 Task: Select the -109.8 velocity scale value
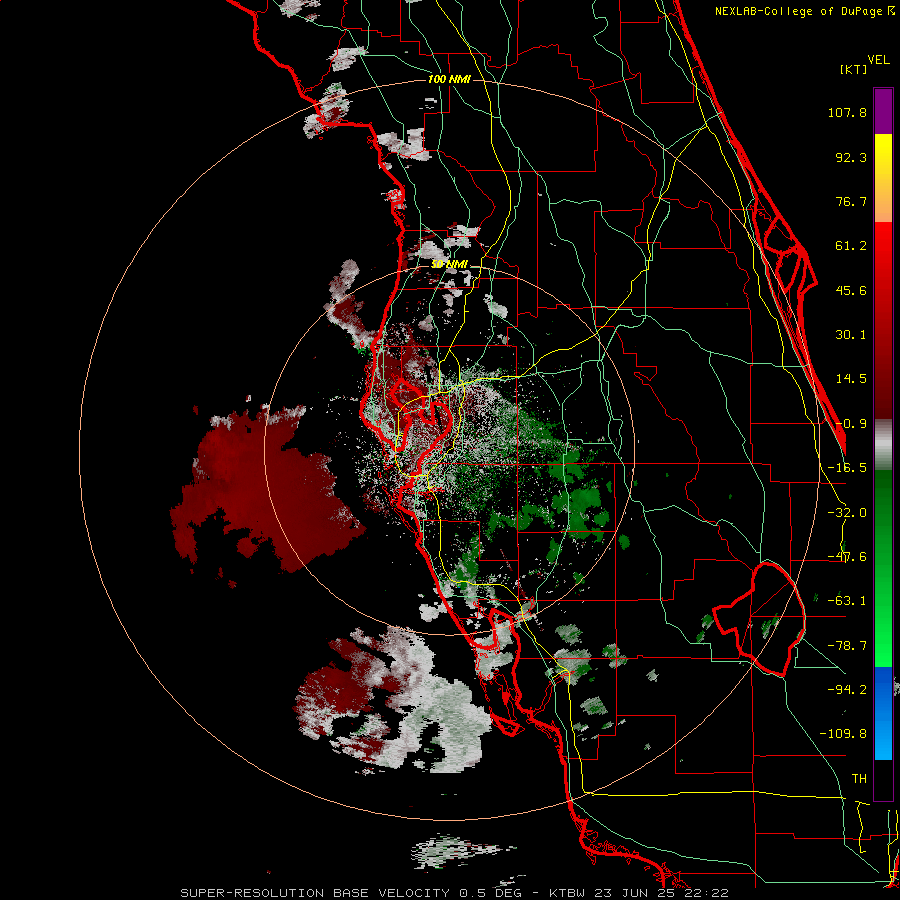(843, 734)
